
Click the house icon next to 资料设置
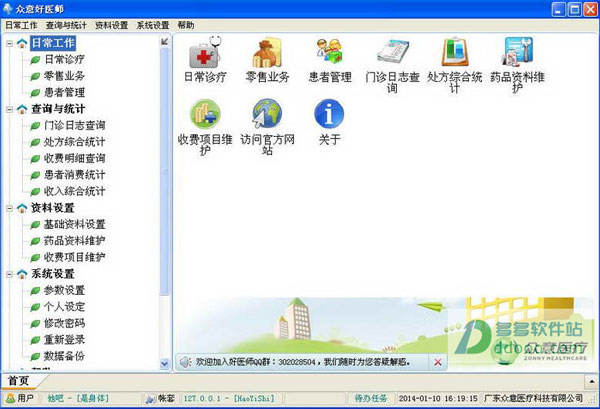[x=22, y=208]
